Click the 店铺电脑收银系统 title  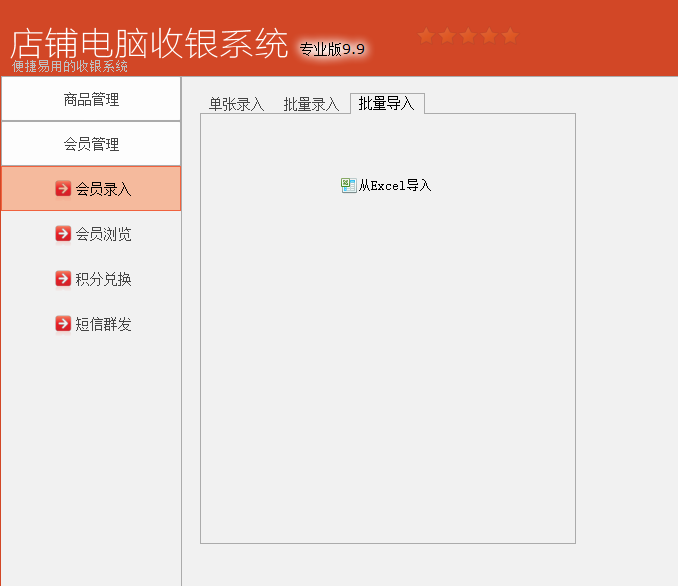click(x=149, y=43)
